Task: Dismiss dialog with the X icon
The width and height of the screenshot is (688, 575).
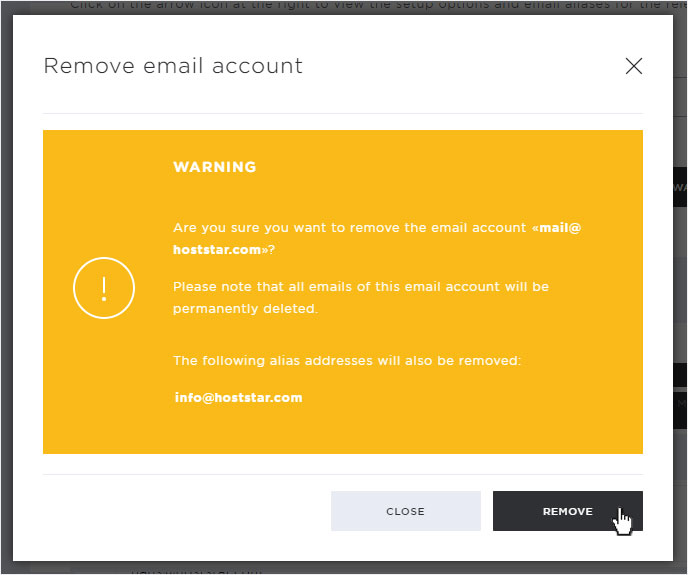Action: (634, 66)
